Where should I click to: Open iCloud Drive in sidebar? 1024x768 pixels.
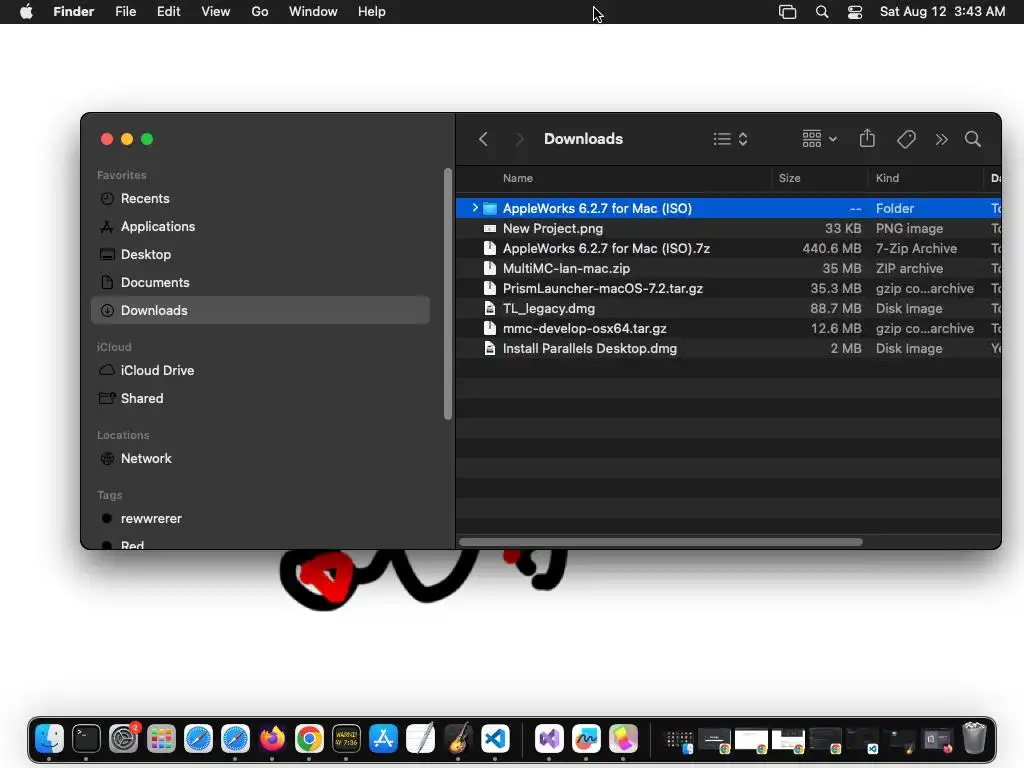(261, 370)
